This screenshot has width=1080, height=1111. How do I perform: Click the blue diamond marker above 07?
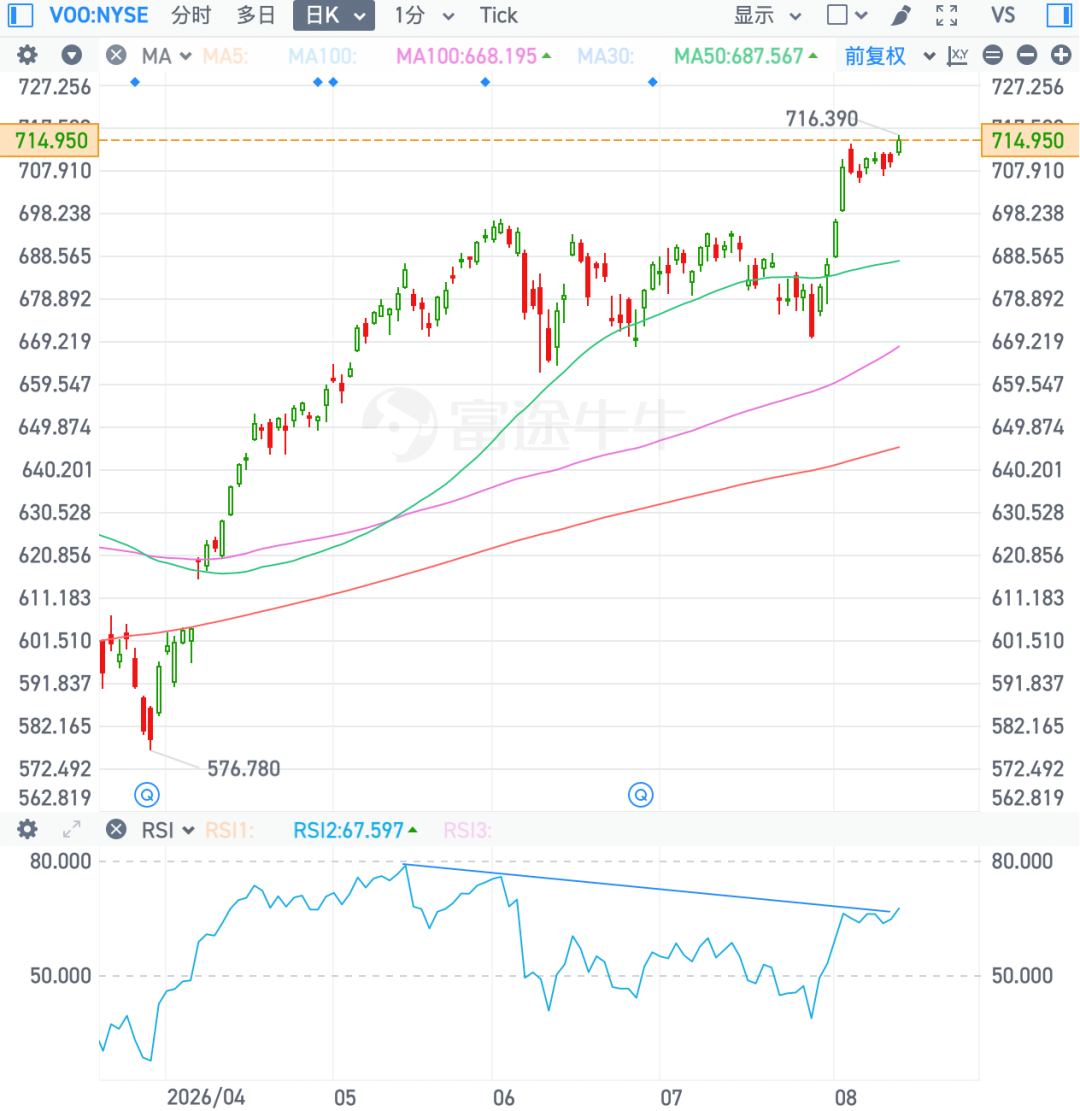click(653, 82)
